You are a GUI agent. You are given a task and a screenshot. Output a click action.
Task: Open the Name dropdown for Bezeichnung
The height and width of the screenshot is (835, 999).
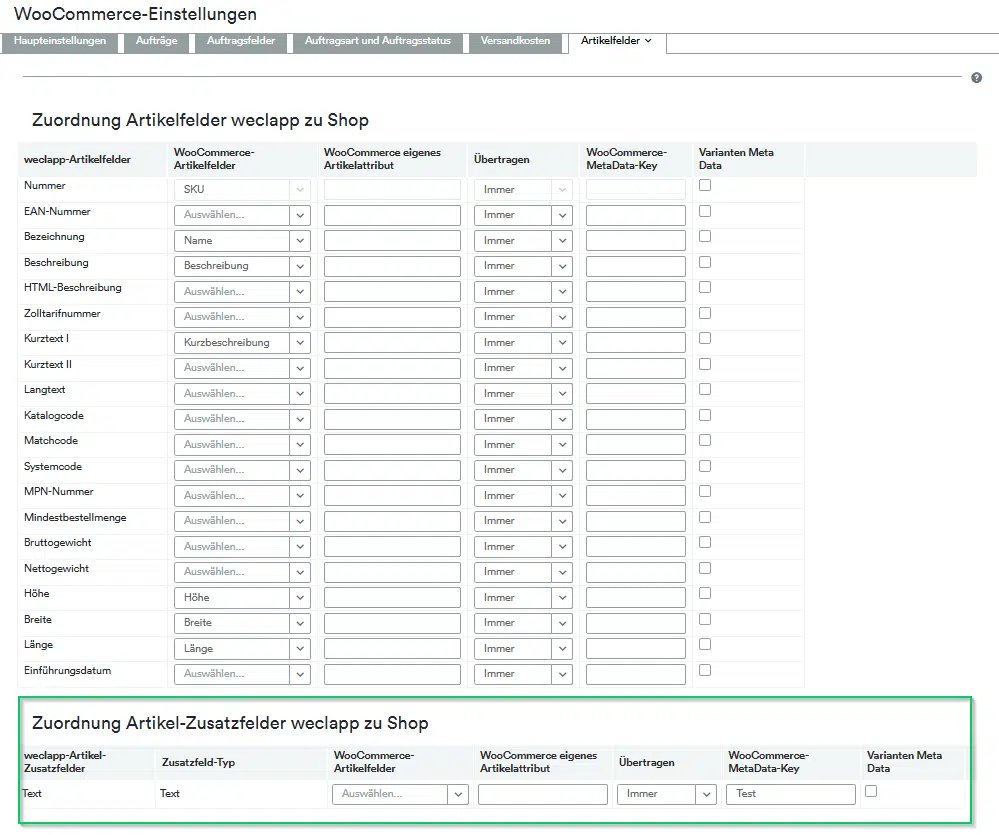point(242,241)
